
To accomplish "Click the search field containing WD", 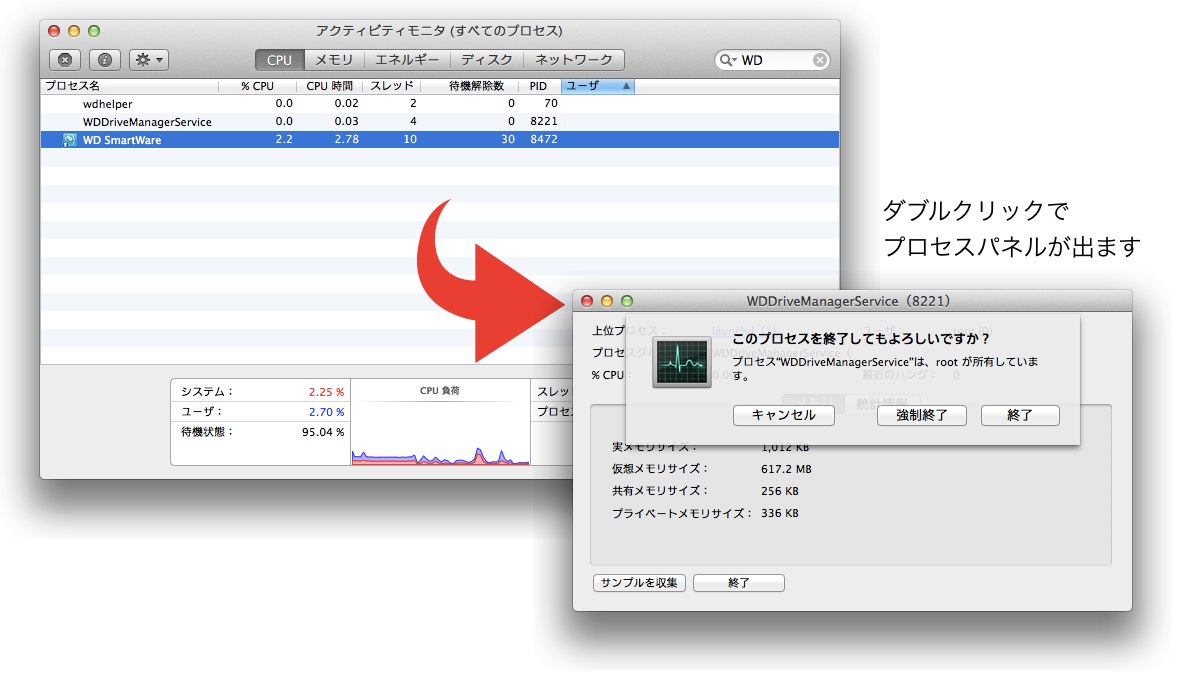I will click(x=773, y=60).
